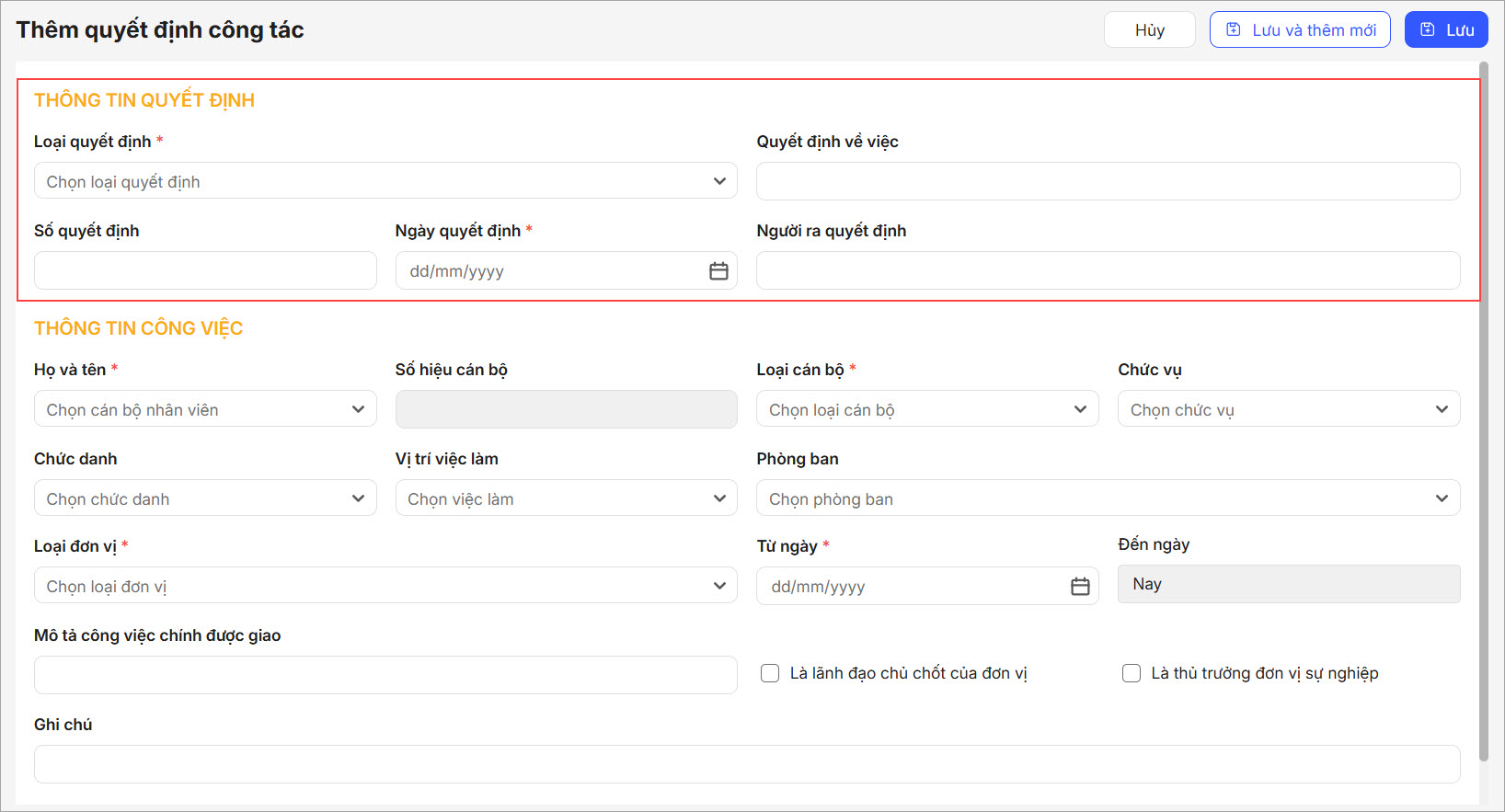This screenshot has width=1505, height=812.
Task: Open the Chọn loại đơn vị dropdown
Action: (x=385, y=586)
